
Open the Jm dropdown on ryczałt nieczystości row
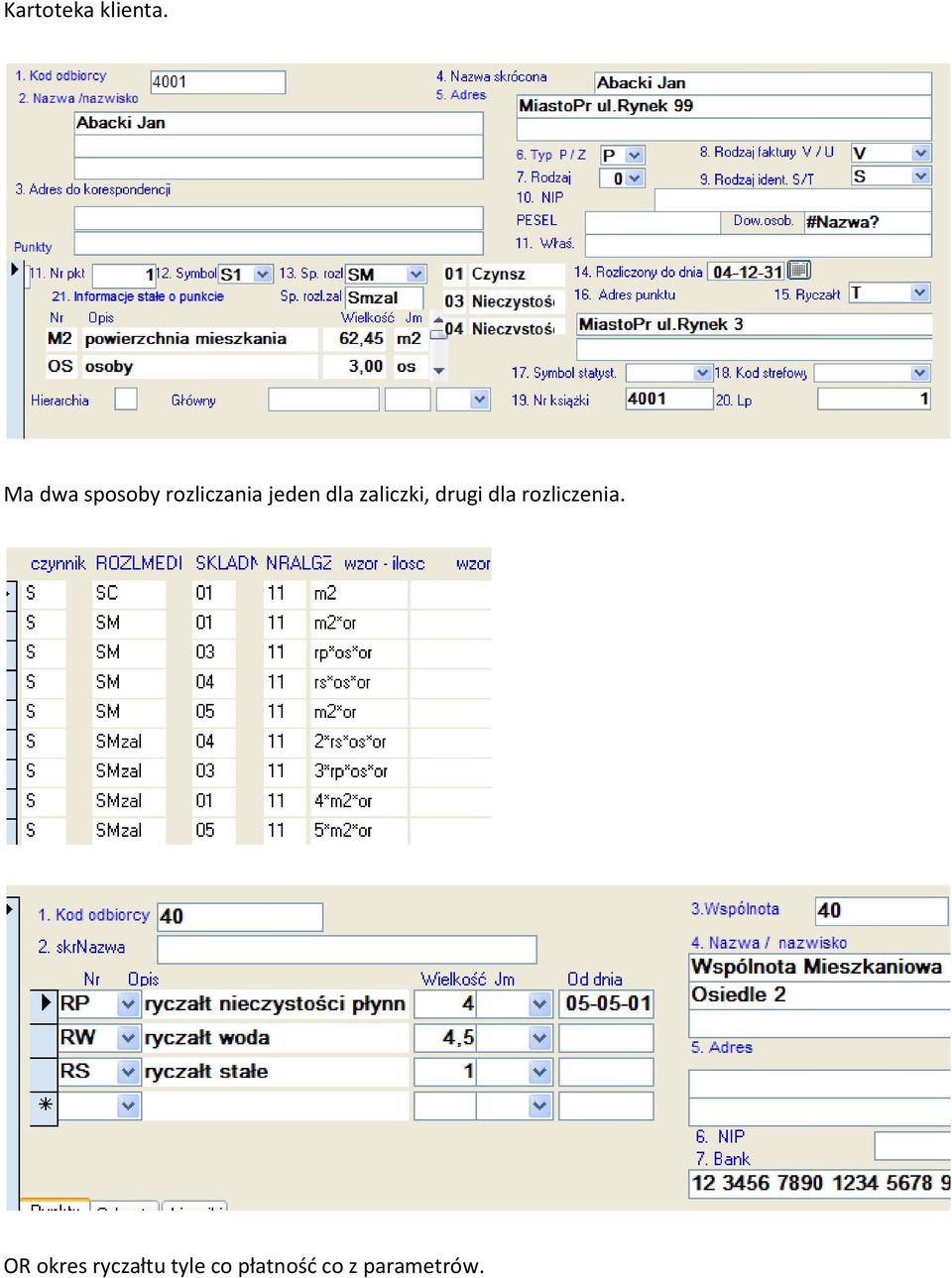[539, 1004]
